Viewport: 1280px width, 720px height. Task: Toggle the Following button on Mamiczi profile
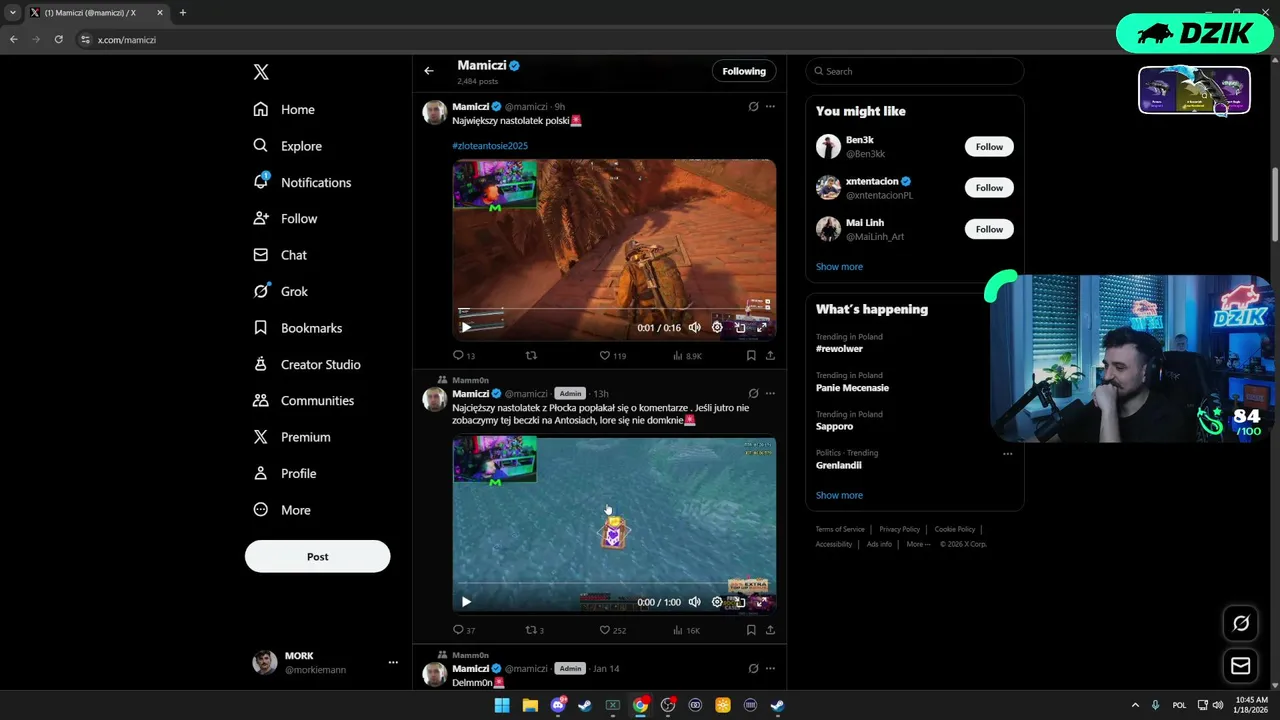point(744,71)
